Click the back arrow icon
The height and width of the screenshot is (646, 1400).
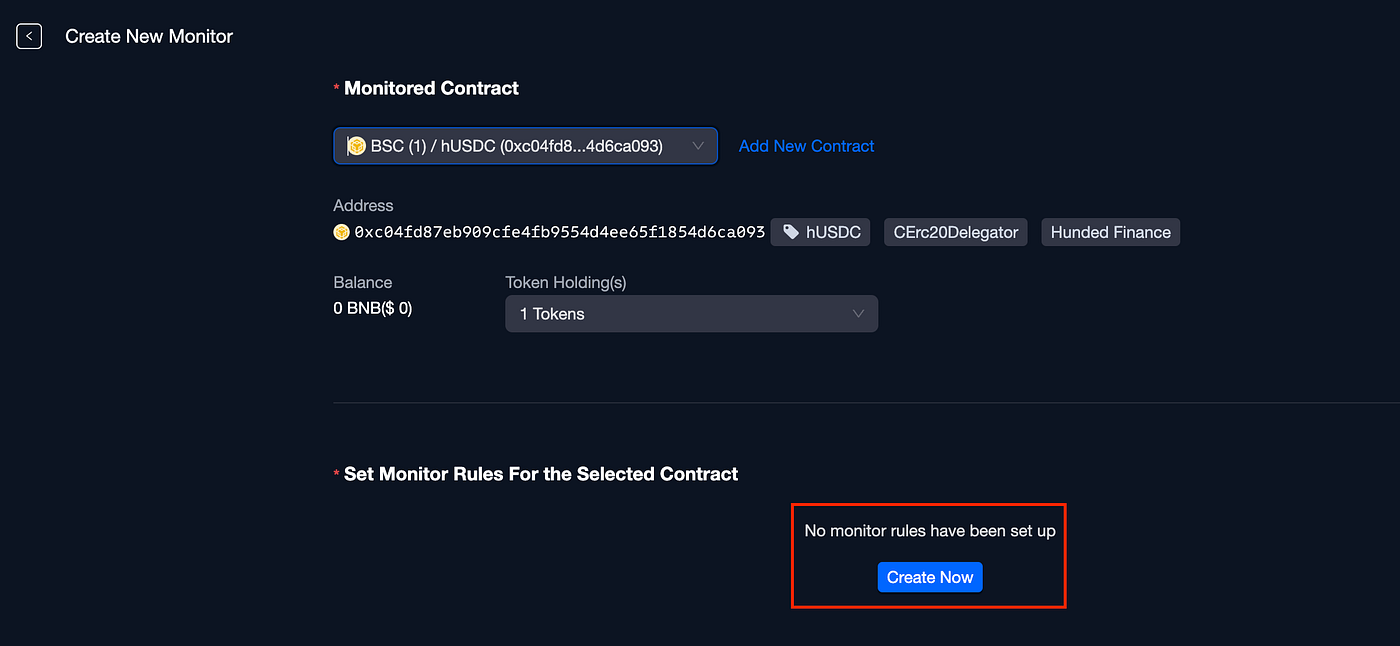[x=29, y=37]
